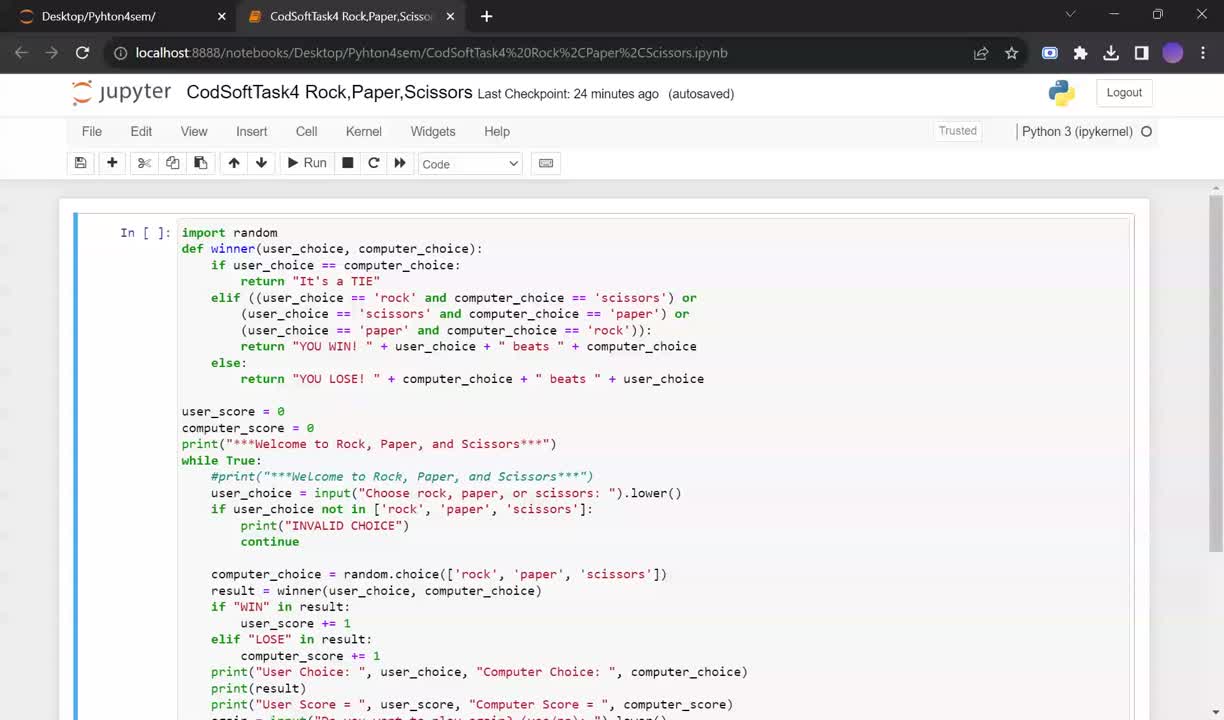1224x720 pixels.
Task: Open the Widgets menu
Action: (x=432, y=131)
